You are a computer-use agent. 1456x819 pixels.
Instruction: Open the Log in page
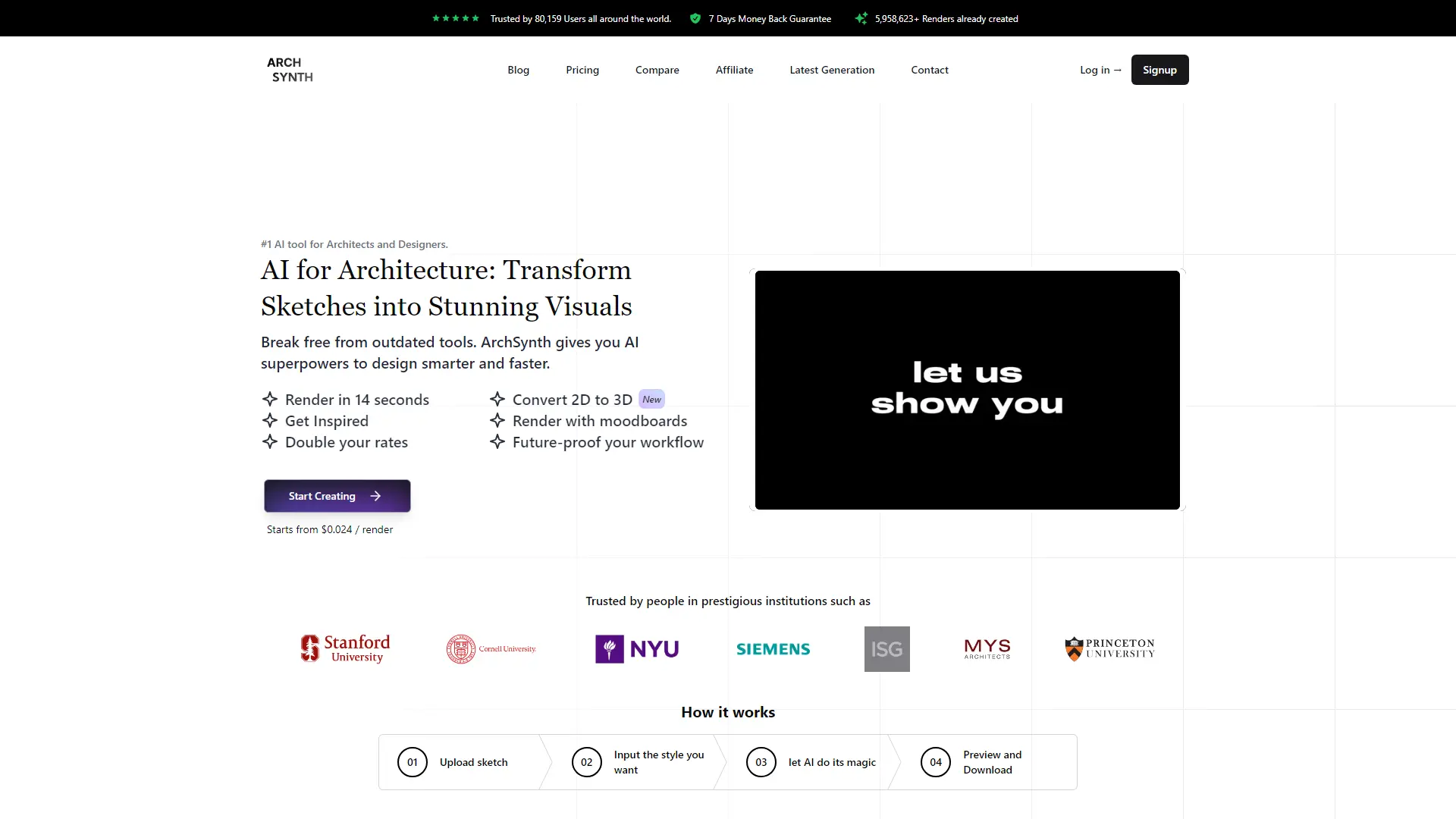coord(1100,69)
